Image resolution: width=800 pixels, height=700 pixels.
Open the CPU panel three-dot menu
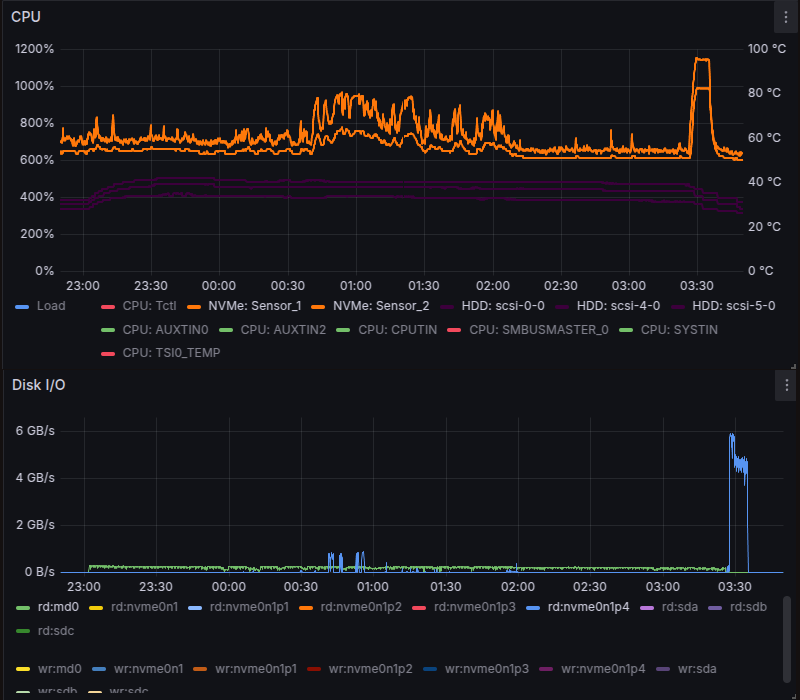click(x=787, y=17)
